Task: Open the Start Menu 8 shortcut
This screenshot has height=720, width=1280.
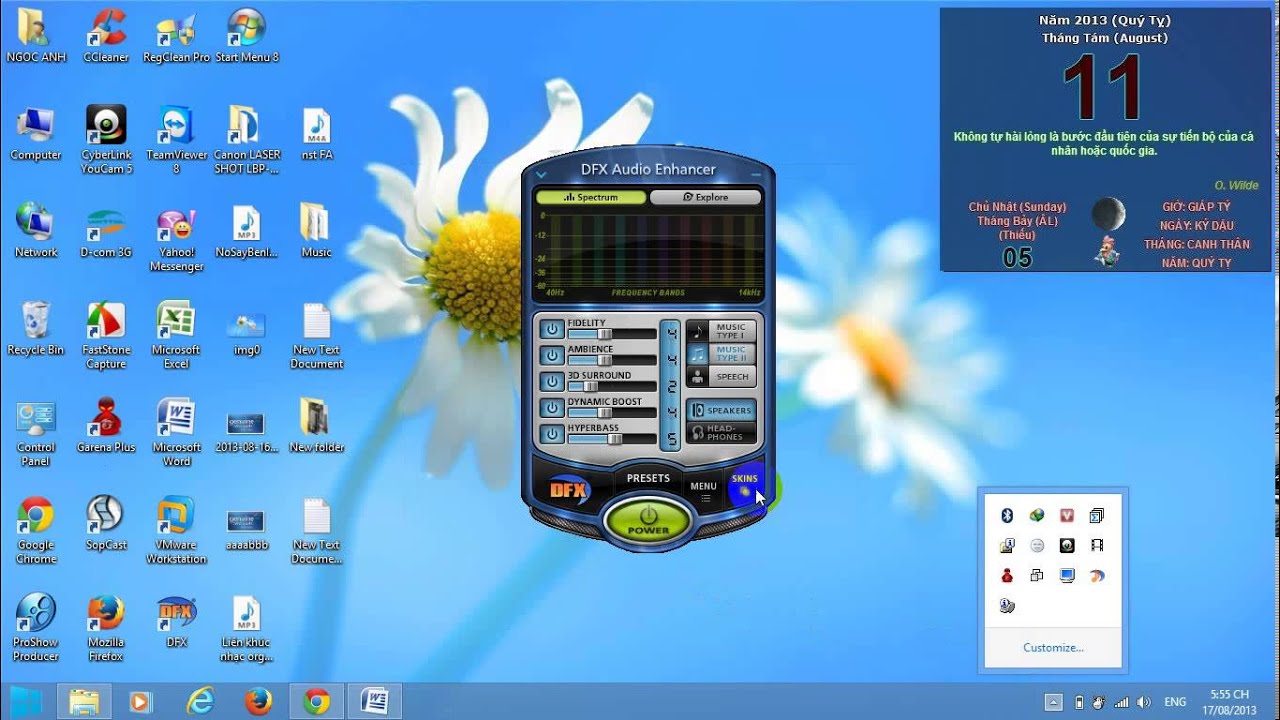Action: coord(246,37)
